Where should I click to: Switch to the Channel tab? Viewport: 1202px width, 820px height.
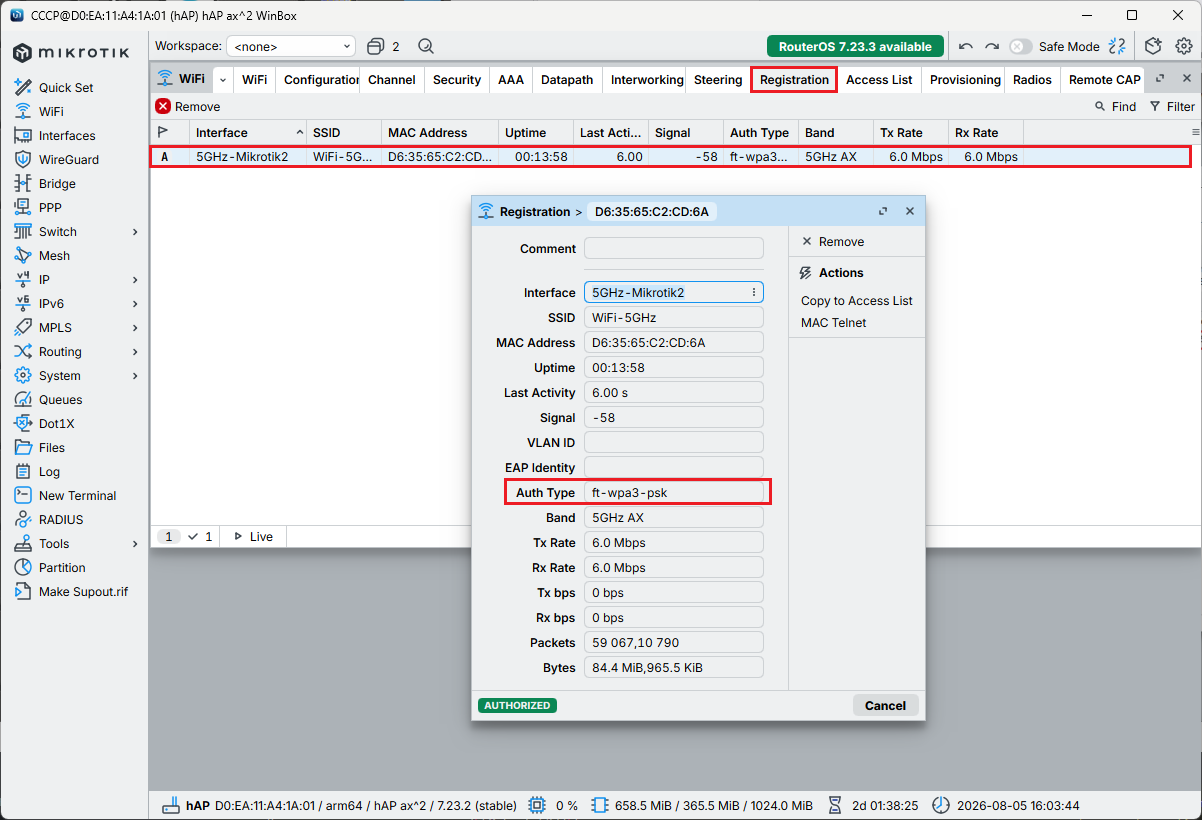[392, 80]
